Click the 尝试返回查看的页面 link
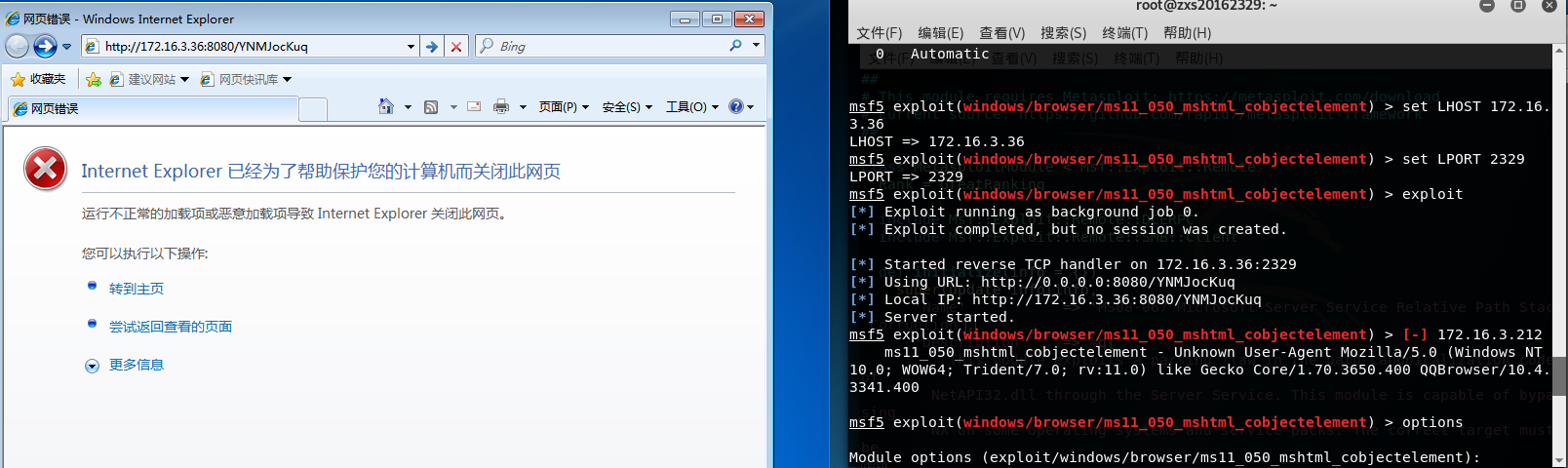The width and height of the screenshot is (1568, 468). [x=171, y=327]
